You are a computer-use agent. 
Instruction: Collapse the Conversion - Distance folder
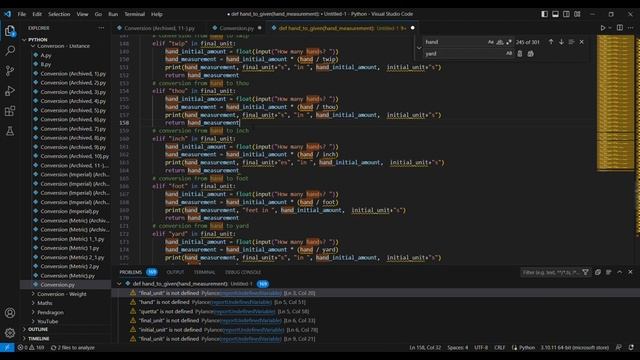[63, 46]
